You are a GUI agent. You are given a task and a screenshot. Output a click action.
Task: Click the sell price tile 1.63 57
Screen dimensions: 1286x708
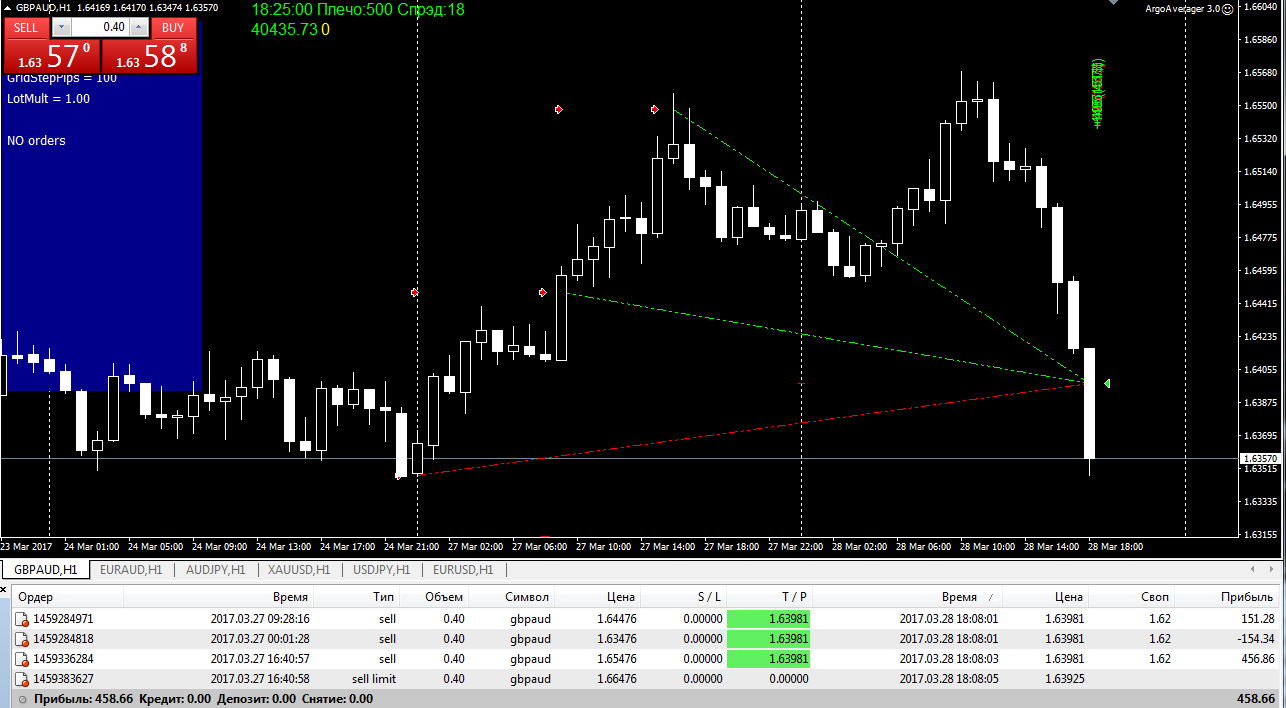click(53, 56)
